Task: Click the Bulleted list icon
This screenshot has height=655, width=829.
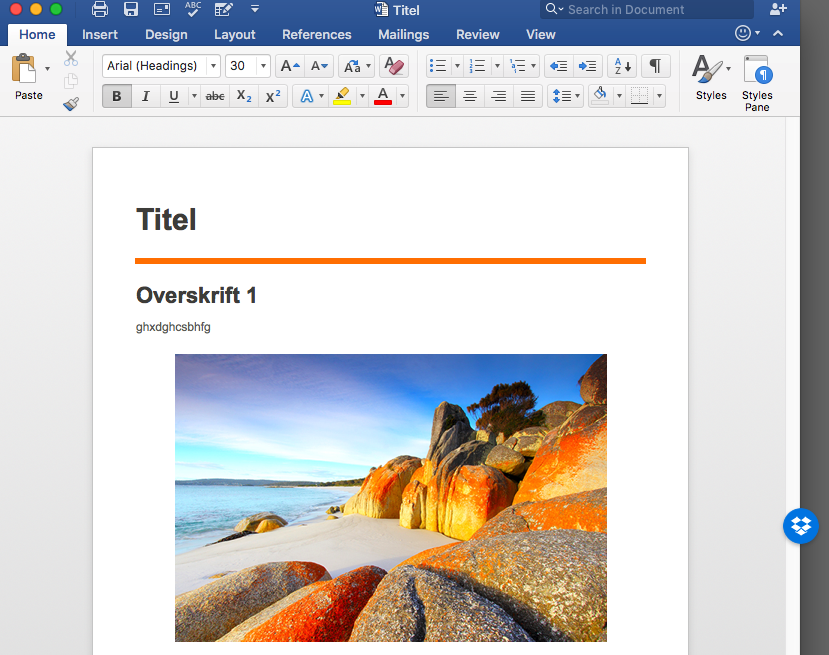Action: [x=438, y=66]
